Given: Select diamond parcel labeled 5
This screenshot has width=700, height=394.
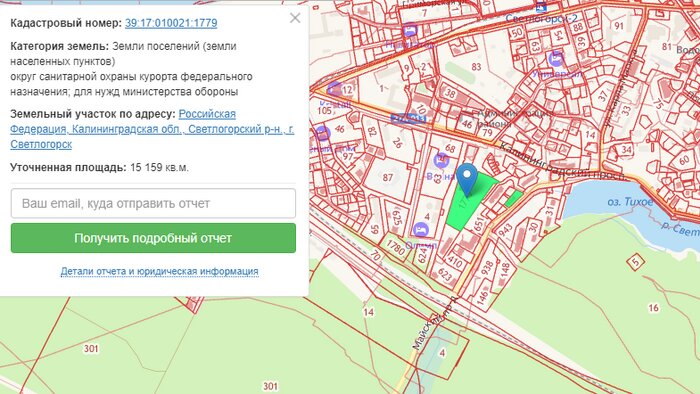Looking at the screenshot, I should pos(636,261).
